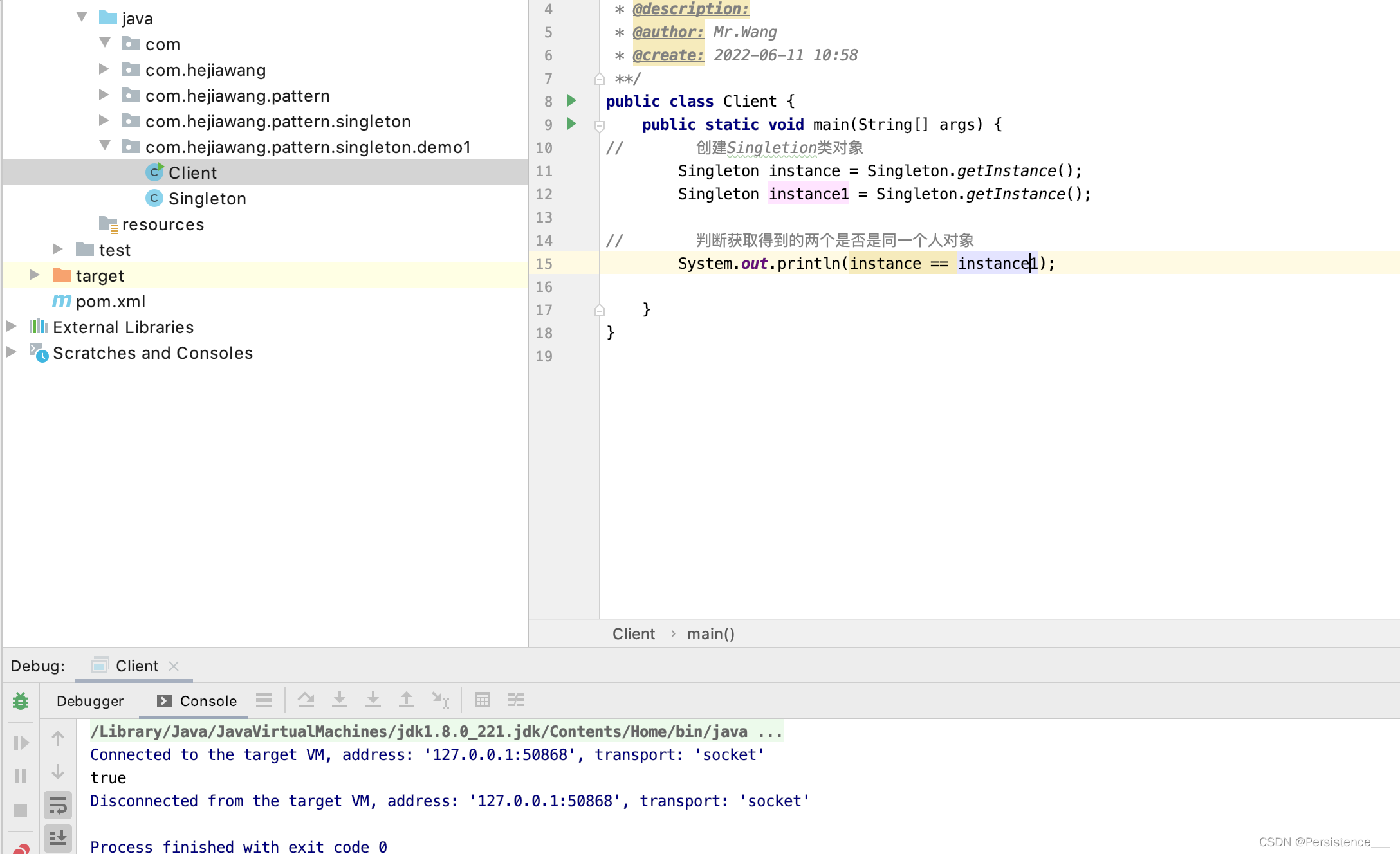Click println on line 15
1400x854 pixels.
point(809,264)
